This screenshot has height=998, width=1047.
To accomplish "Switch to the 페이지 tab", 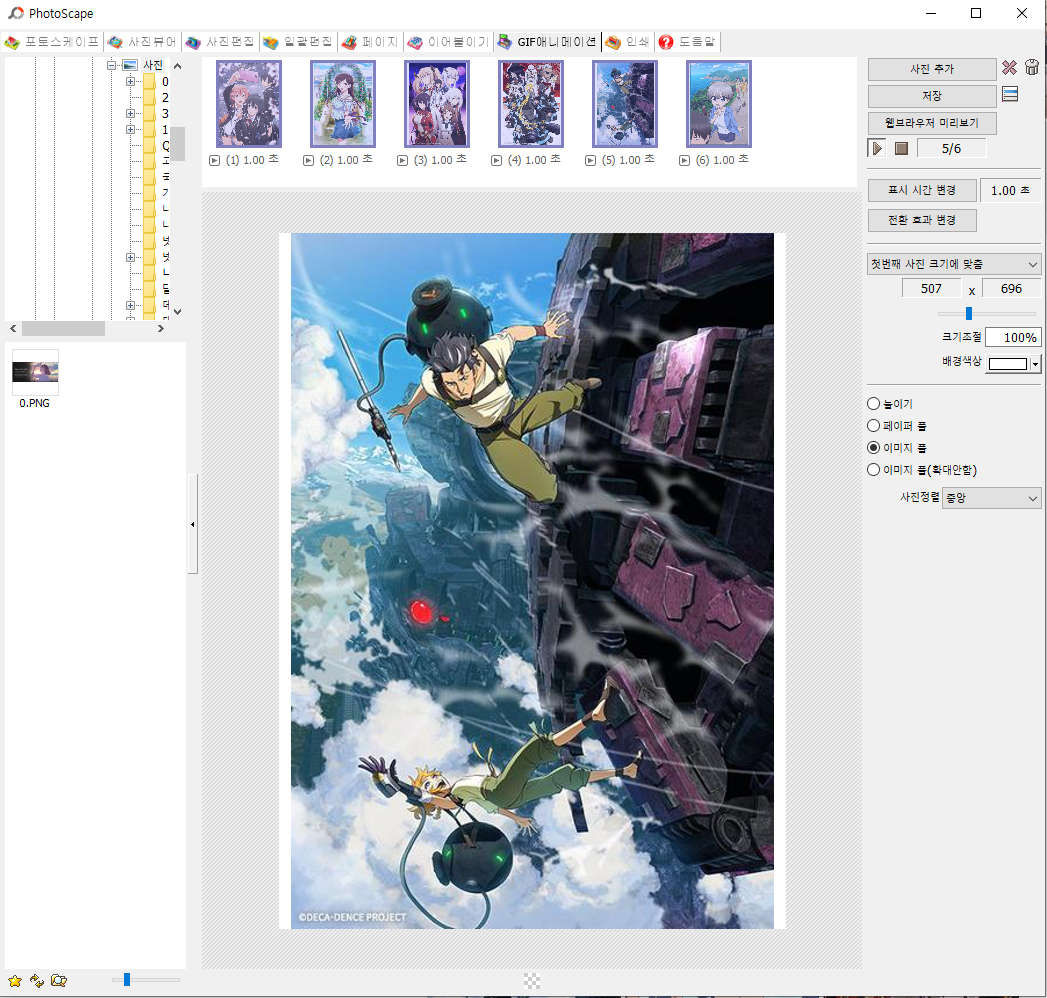I will 371,42.
